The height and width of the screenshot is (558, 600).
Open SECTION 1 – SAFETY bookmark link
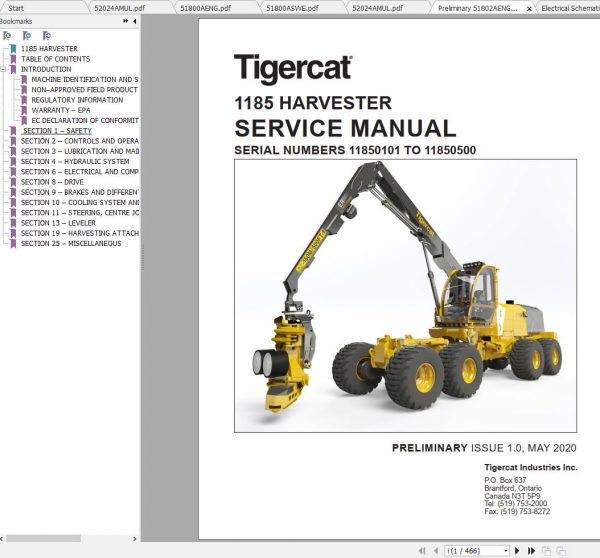(x=57, y=131)
